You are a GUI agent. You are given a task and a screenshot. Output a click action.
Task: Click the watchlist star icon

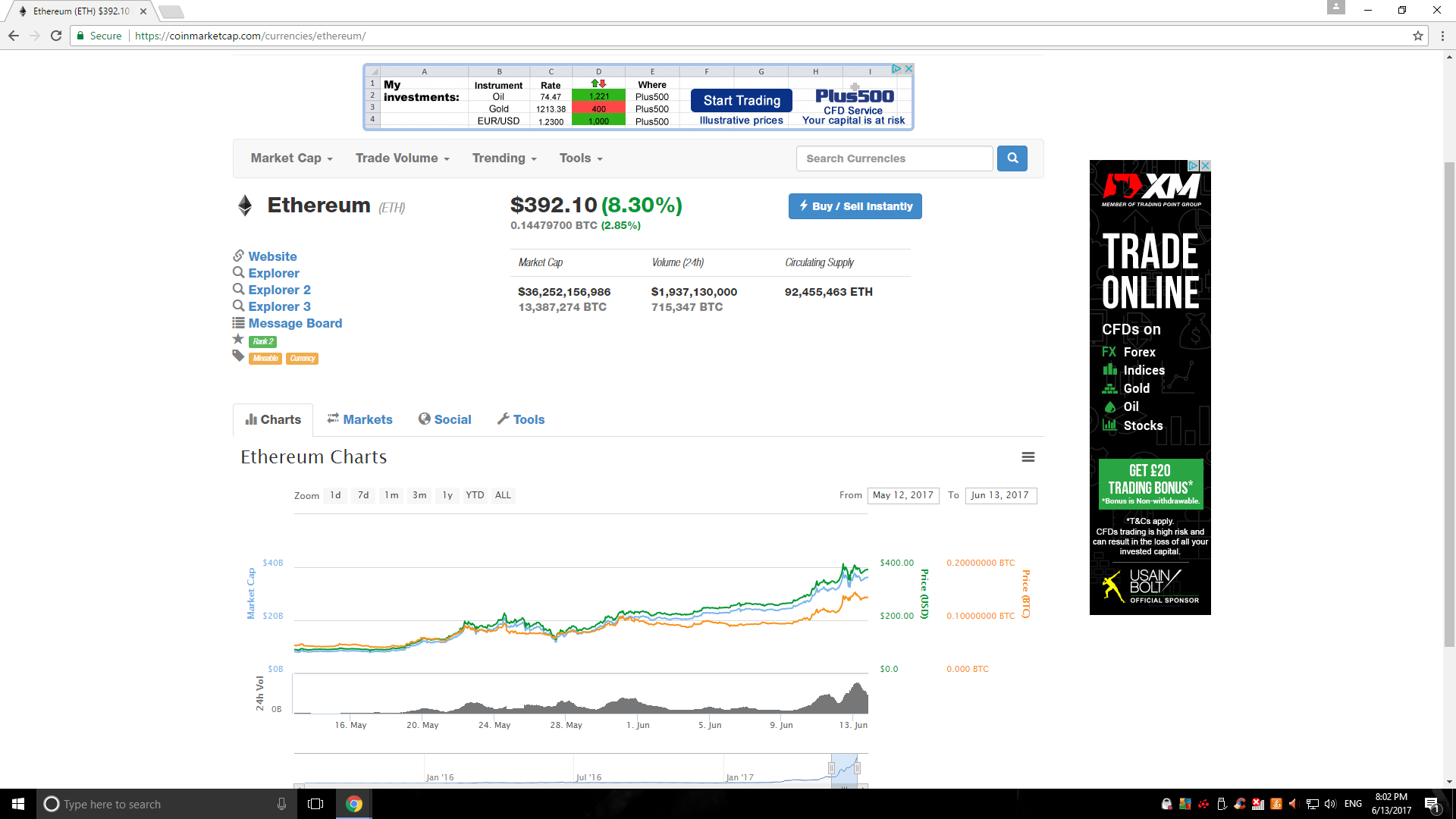point(238,340)
